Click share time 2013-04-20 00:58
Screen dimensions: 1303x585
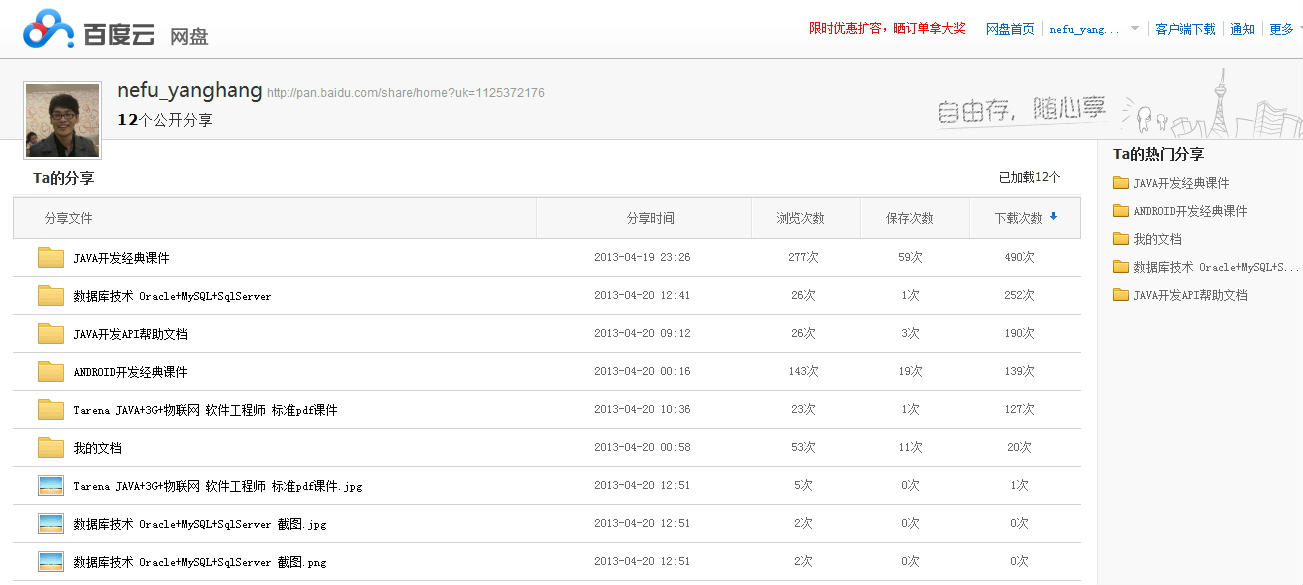point(642,448)
